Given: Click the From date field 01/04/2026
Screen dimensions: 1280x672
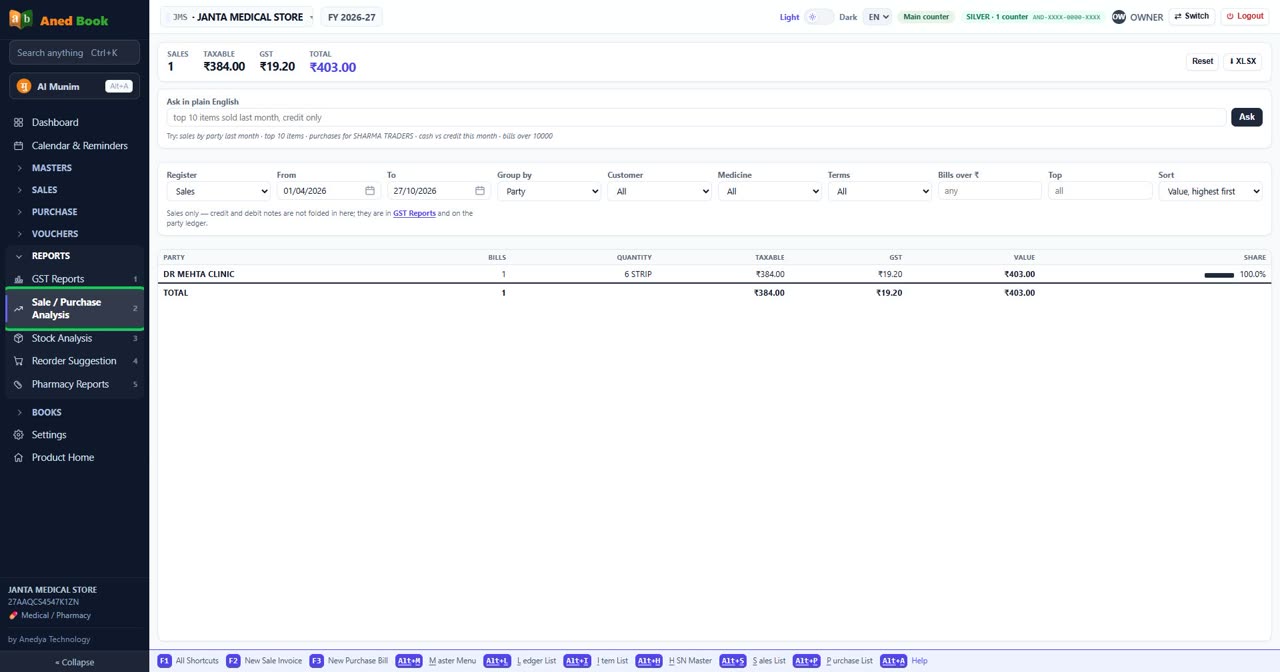Looking at the screenshot, I should pos(329,191).
